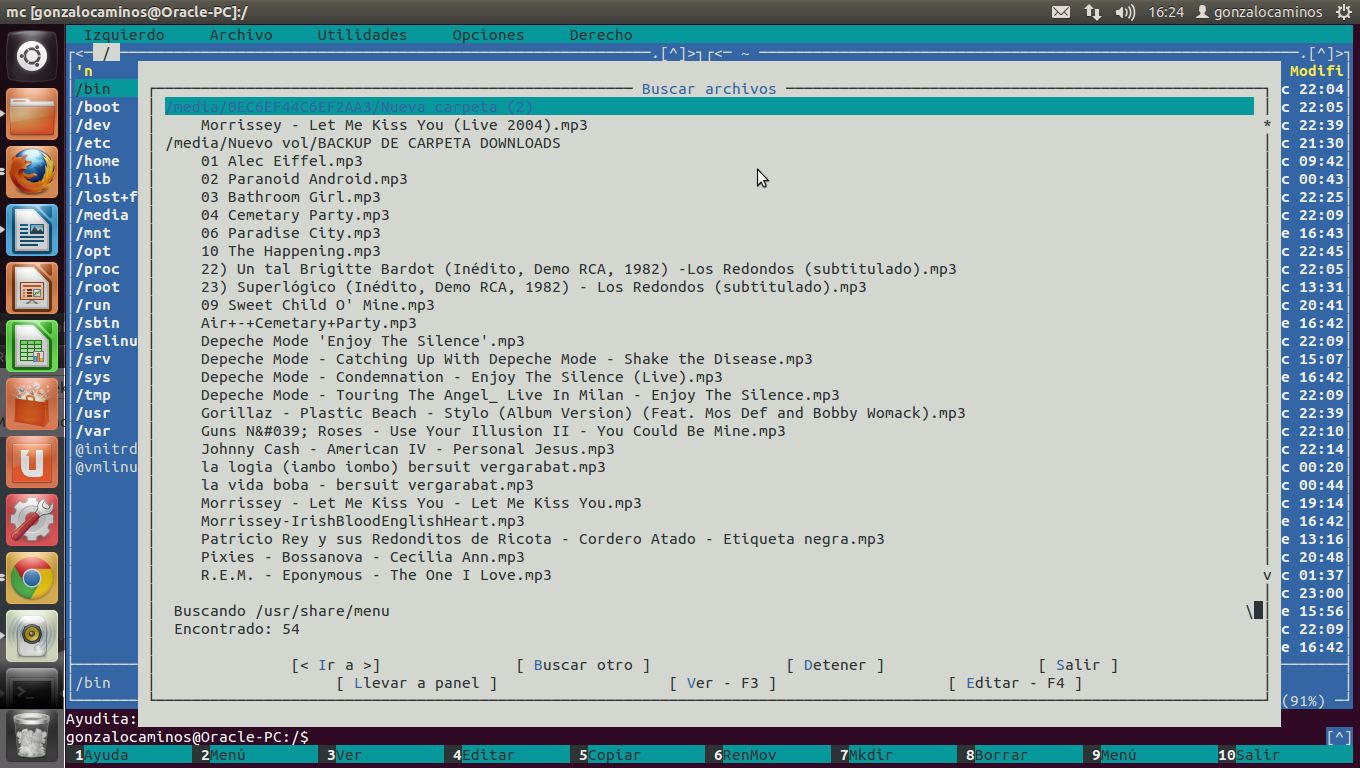
Task: Open the mail envelope indicator
Action: coord(1061,12)
